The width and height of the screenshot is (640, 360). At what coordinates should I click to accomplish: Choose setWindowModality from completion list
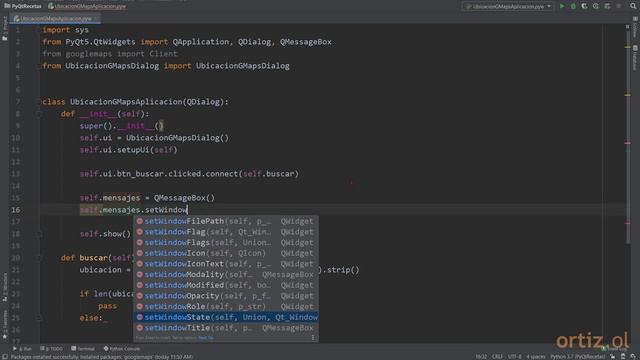pyautogui.click(x=226, y=274)
